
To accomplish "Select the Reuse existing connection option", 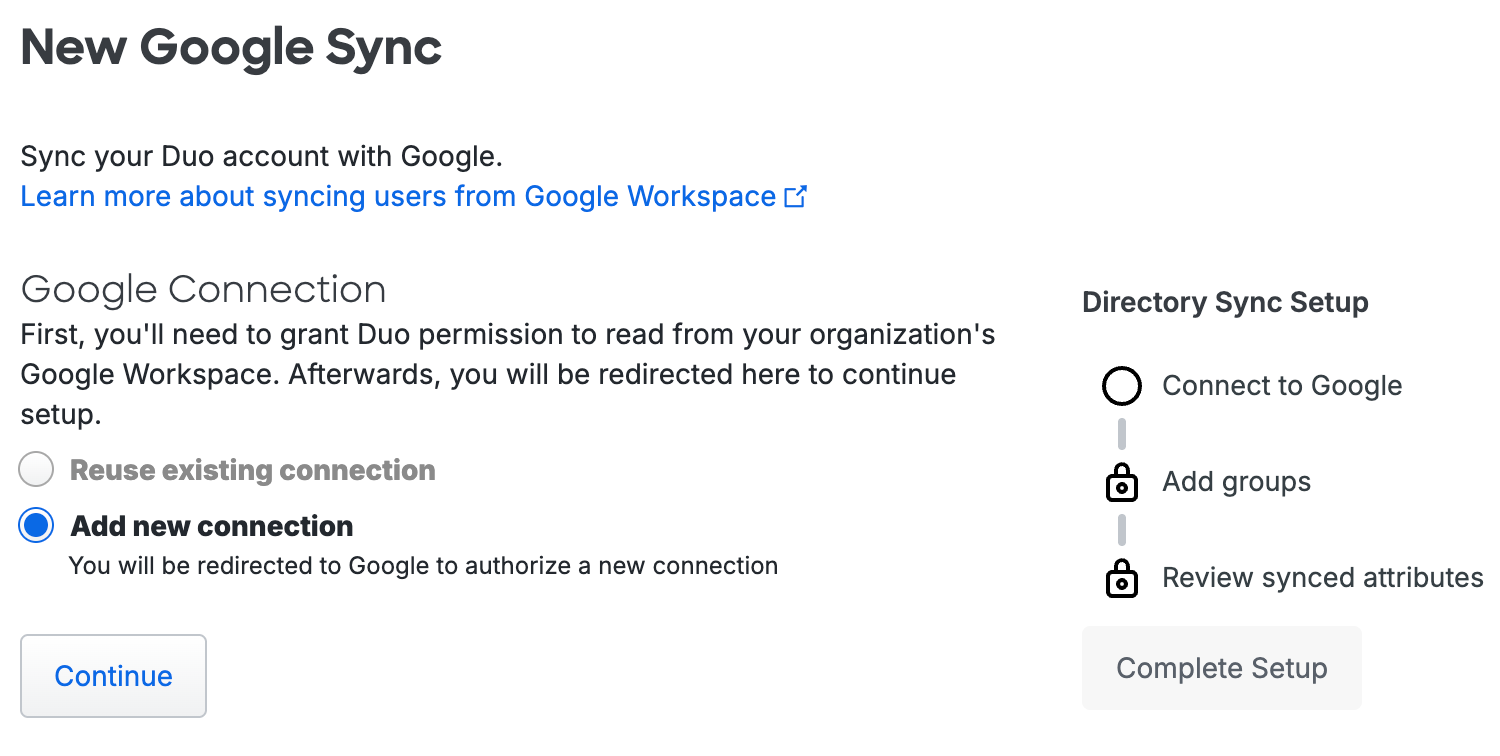I will click(x=35, y=468).
